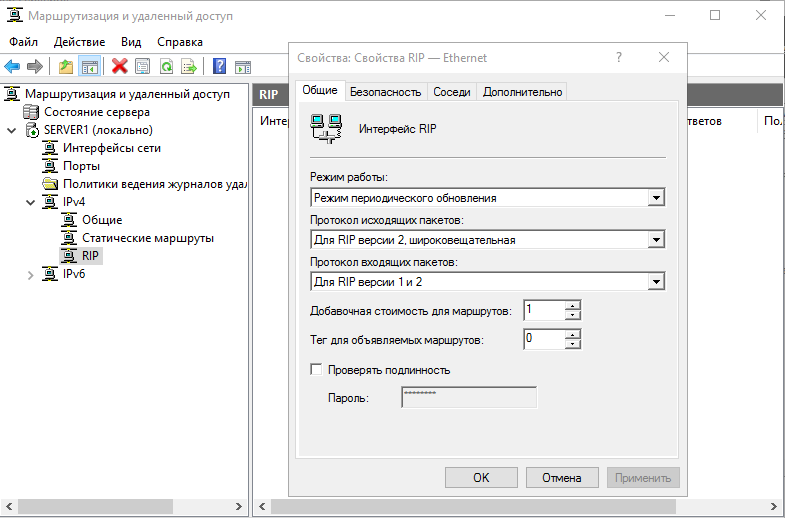This screenshot has height=518, width=785.
Task: Expand the IPv6 tree node
Action: coord(30,274)
